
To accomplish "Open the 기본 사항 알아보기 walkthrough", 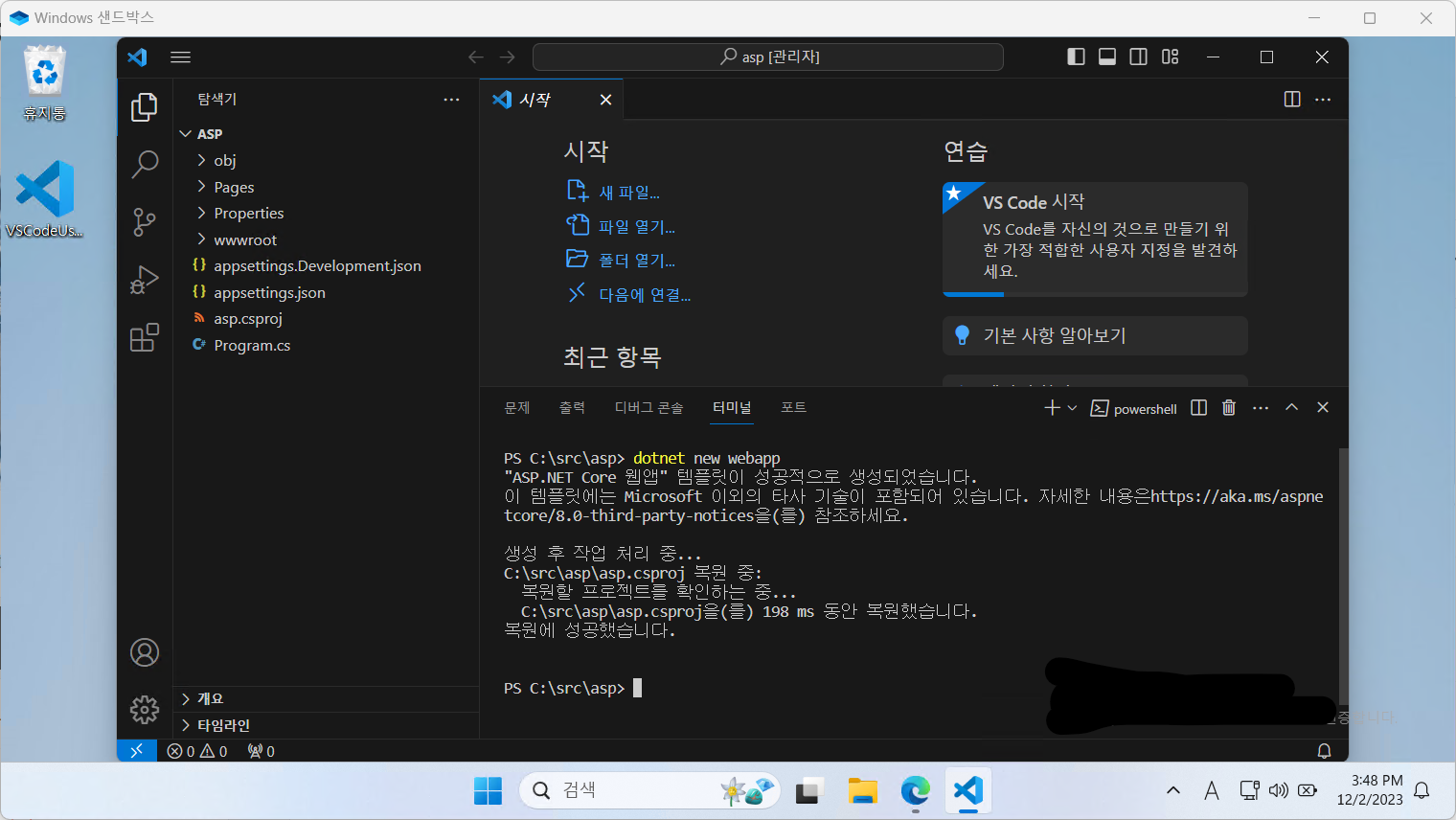I will 1095,335.
